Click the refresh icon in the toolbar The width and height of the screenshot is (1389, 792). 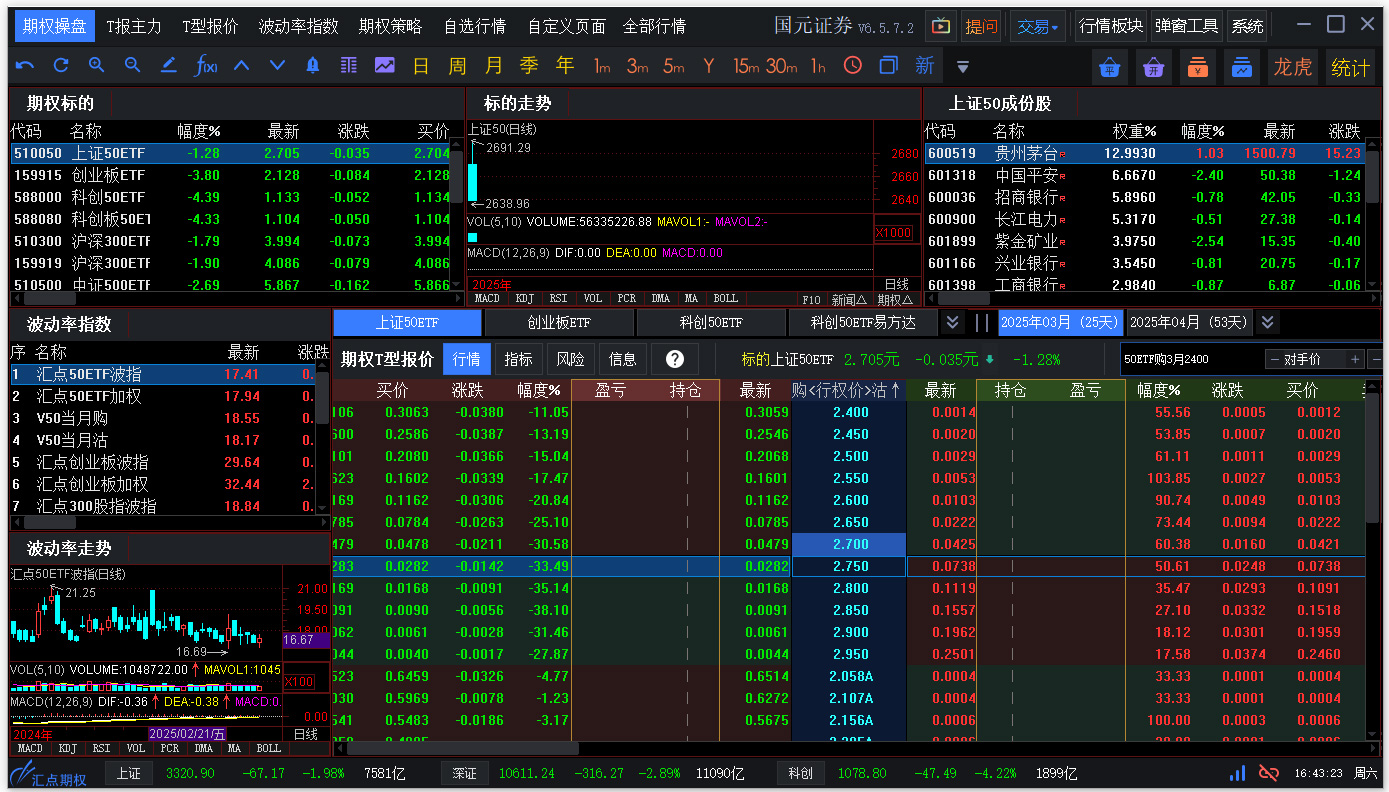(x=61, y=66)
